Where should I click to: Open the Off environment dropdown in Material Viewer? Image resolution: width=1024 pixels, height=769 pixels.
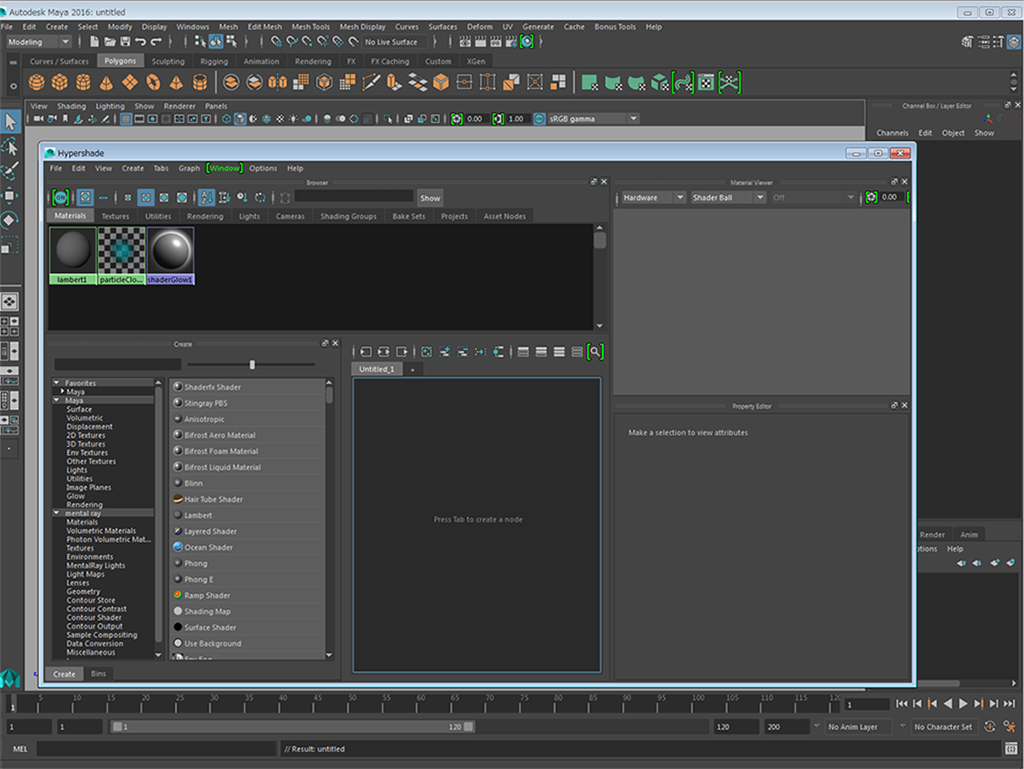tap(813, 197)
